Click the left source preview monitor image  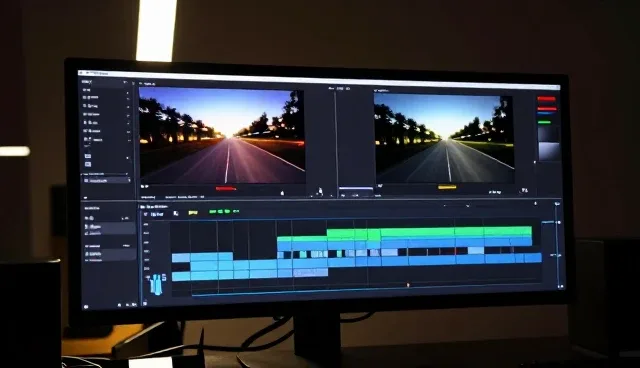point(222,136)
